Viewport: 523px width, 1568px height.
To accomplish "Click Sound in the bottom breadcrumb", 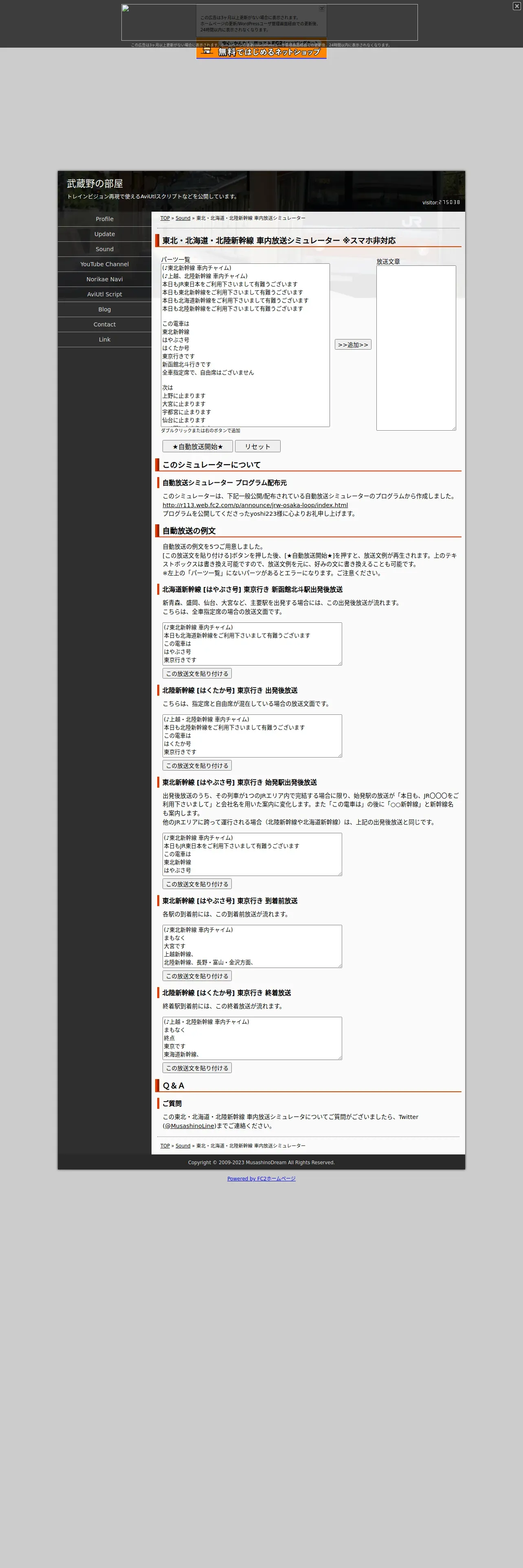I will click(x=183, y=1145).
